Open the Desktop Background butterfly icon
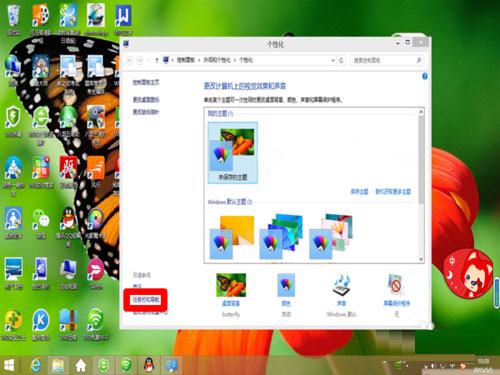Viewport: 500px width, 375px height. 231,285
